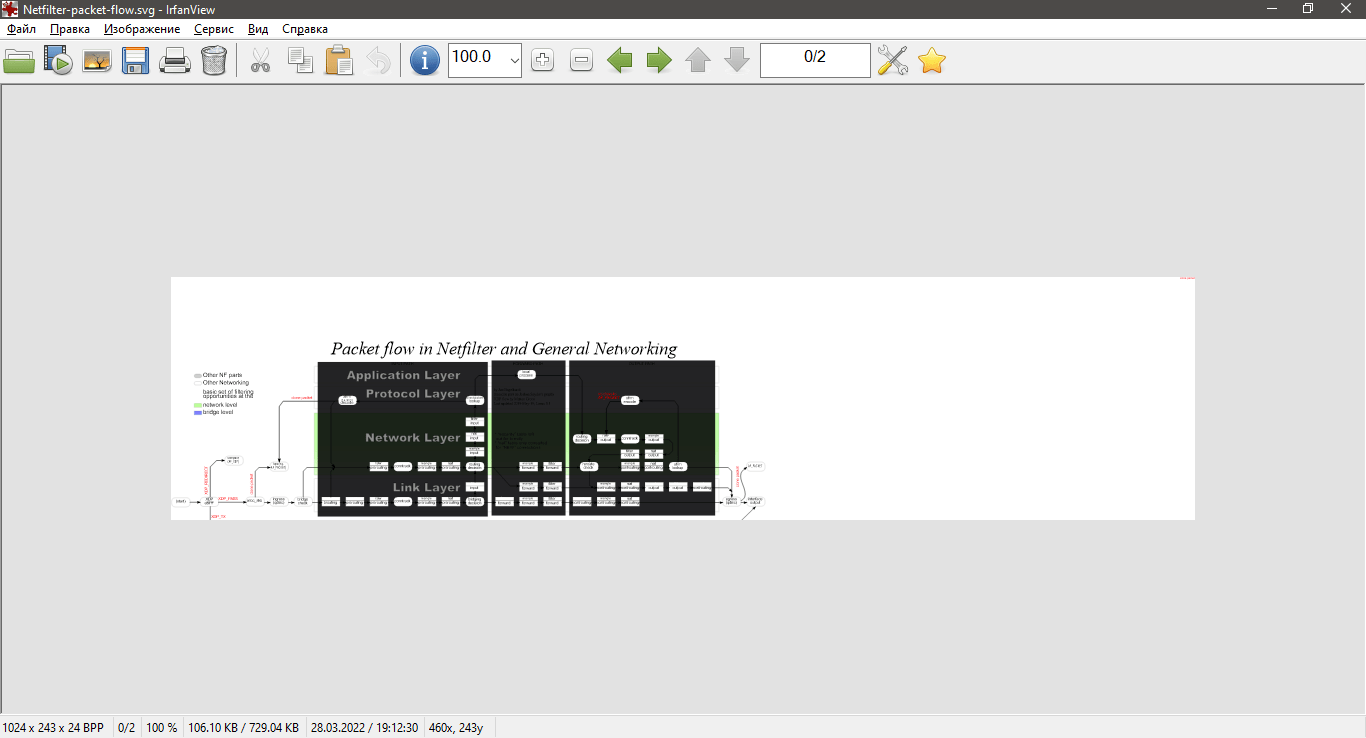This screenshot has width=1366, height=738.
Task: Maximize or restore the IrfanView window
Action: click(1308, 9)
